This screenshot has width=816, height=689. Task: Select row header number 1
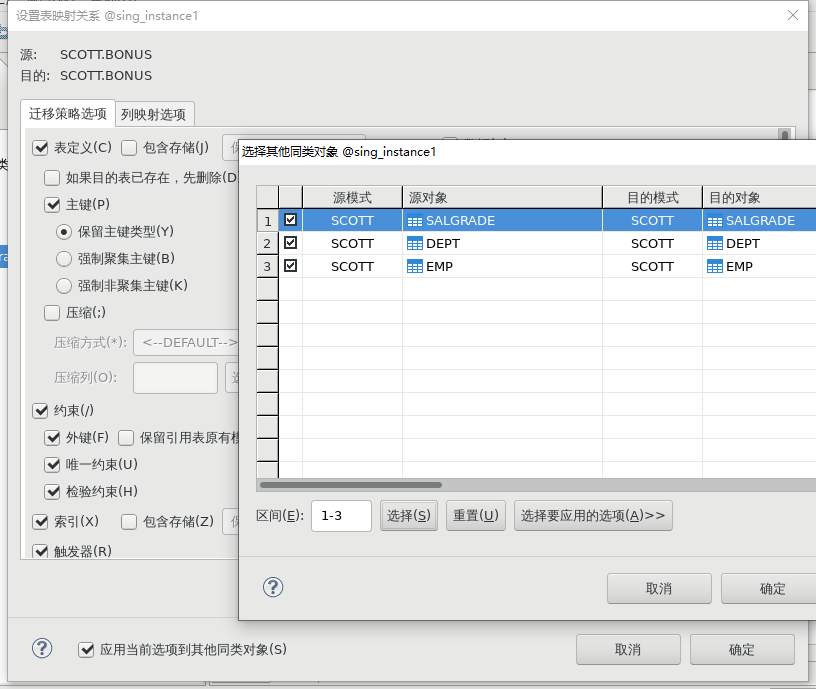pos(267,221)
